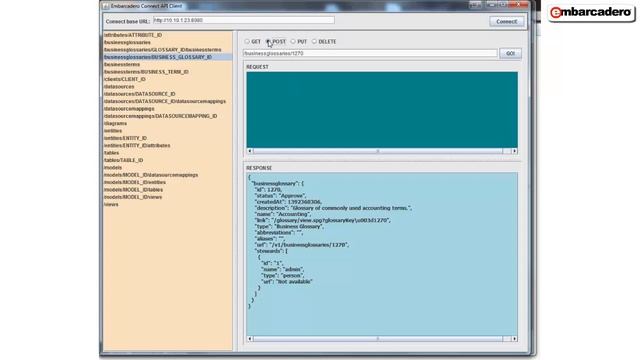
Task: Select the datasources endpoint row
Action: click(x=168, y=87)
